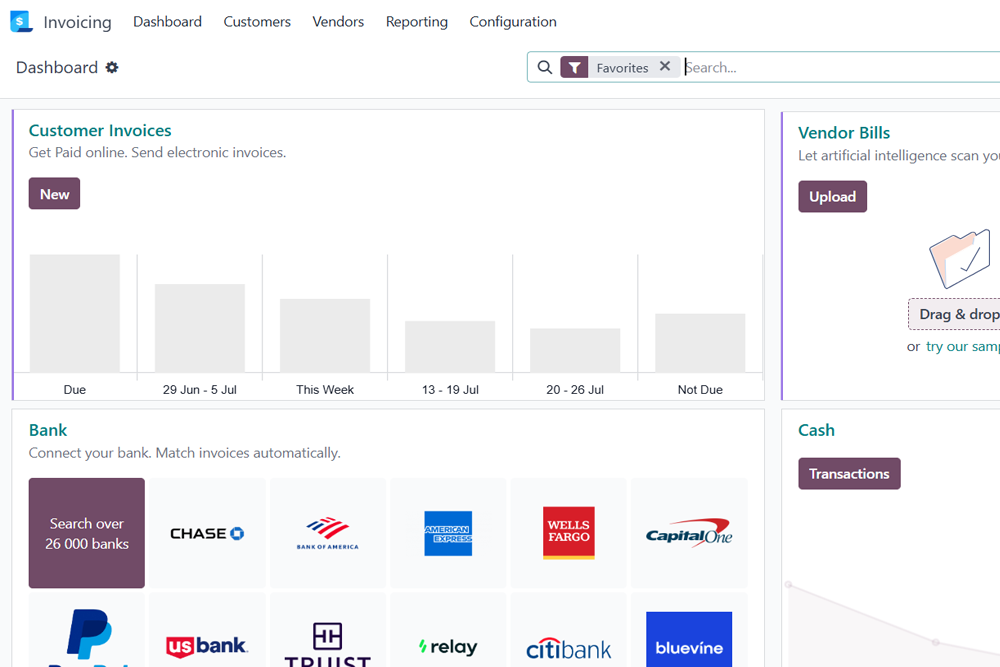
Task: Click the This Week chart bar
Action: (325, 335)
